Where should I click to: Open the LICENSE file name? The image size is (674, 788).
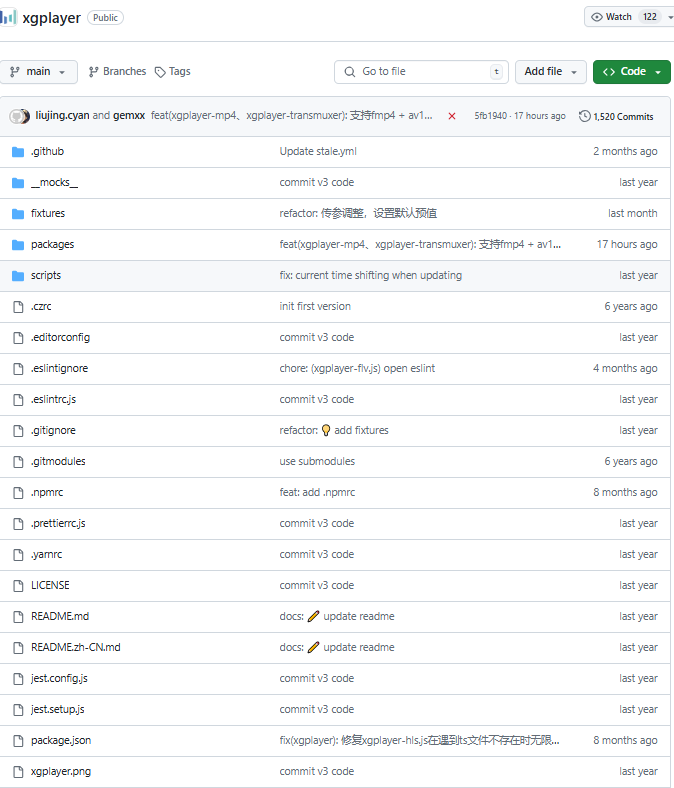50,585
